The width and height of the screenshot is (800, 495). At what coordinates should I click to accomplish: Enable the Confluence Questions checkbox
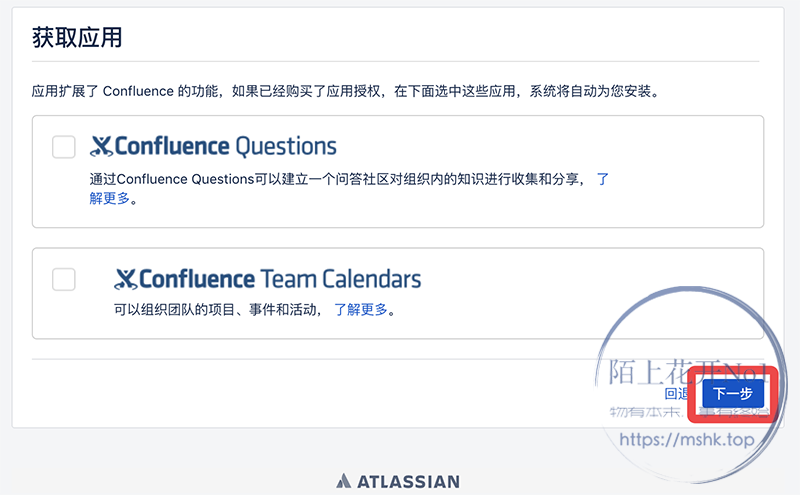point(64,147)
